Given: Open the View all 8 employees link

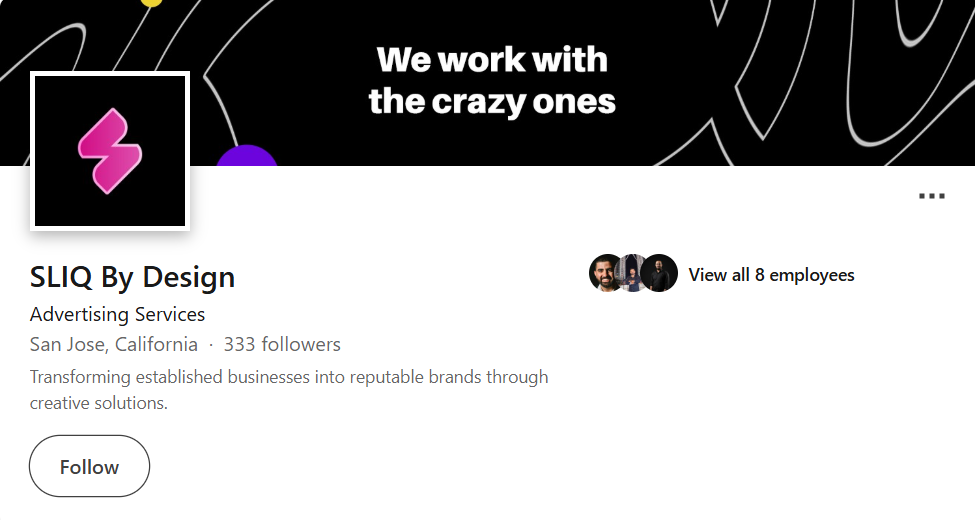Looking at the screenshot, I should [x=771, y=275].
